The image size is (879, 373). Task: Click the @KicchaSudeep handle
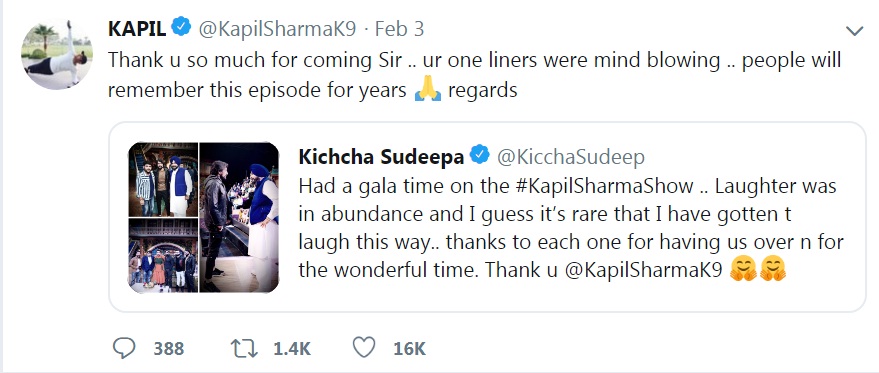(571, 157)
